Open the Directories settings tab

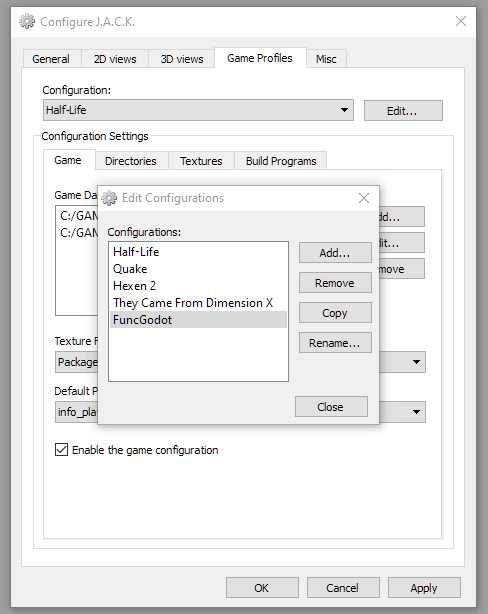click(131, 161)
